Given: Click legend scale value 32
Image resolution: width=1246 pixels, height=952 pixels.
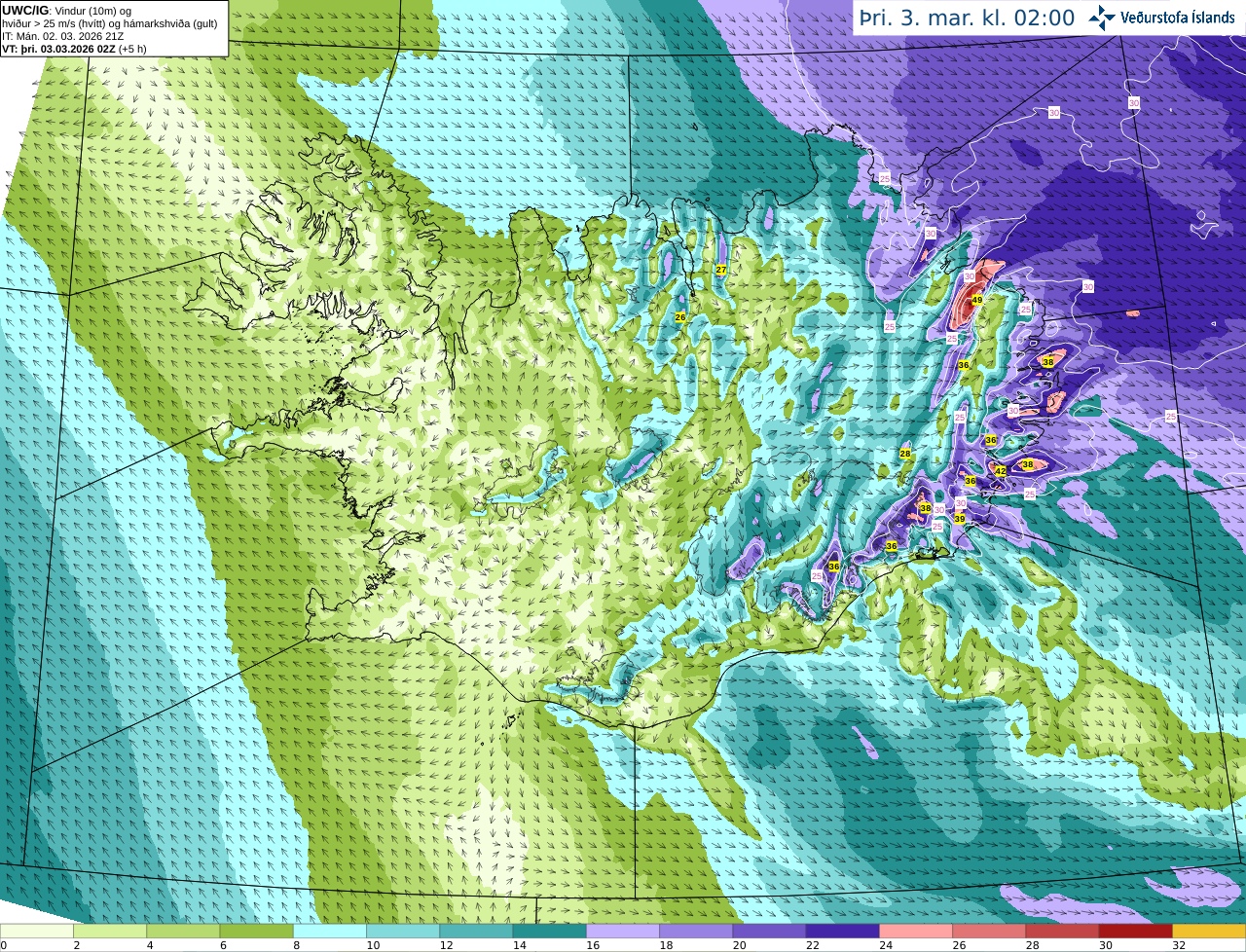Looking at the screenshot, I should (1178, 945).
